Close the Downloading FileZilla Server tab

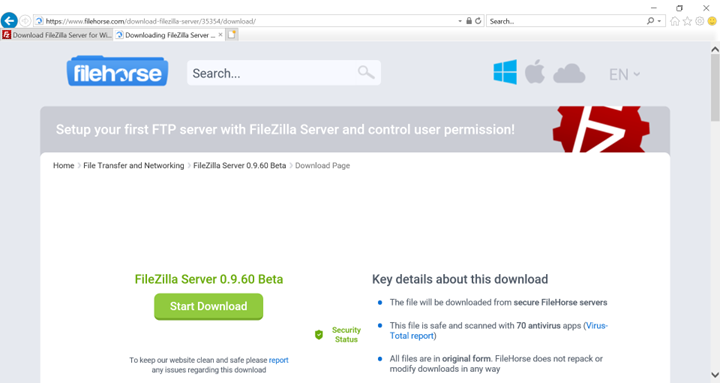pos(220,34)
